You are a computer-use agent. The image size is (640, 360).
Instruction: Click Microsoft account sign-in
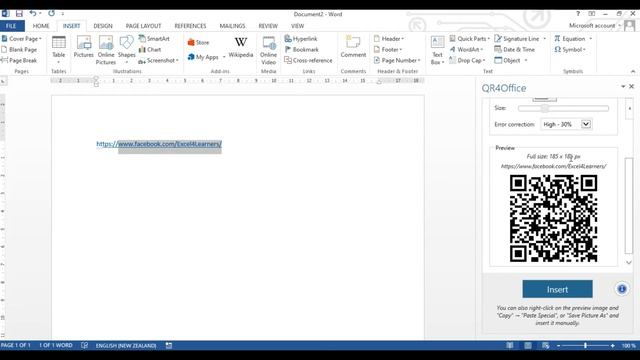[592, 26]
